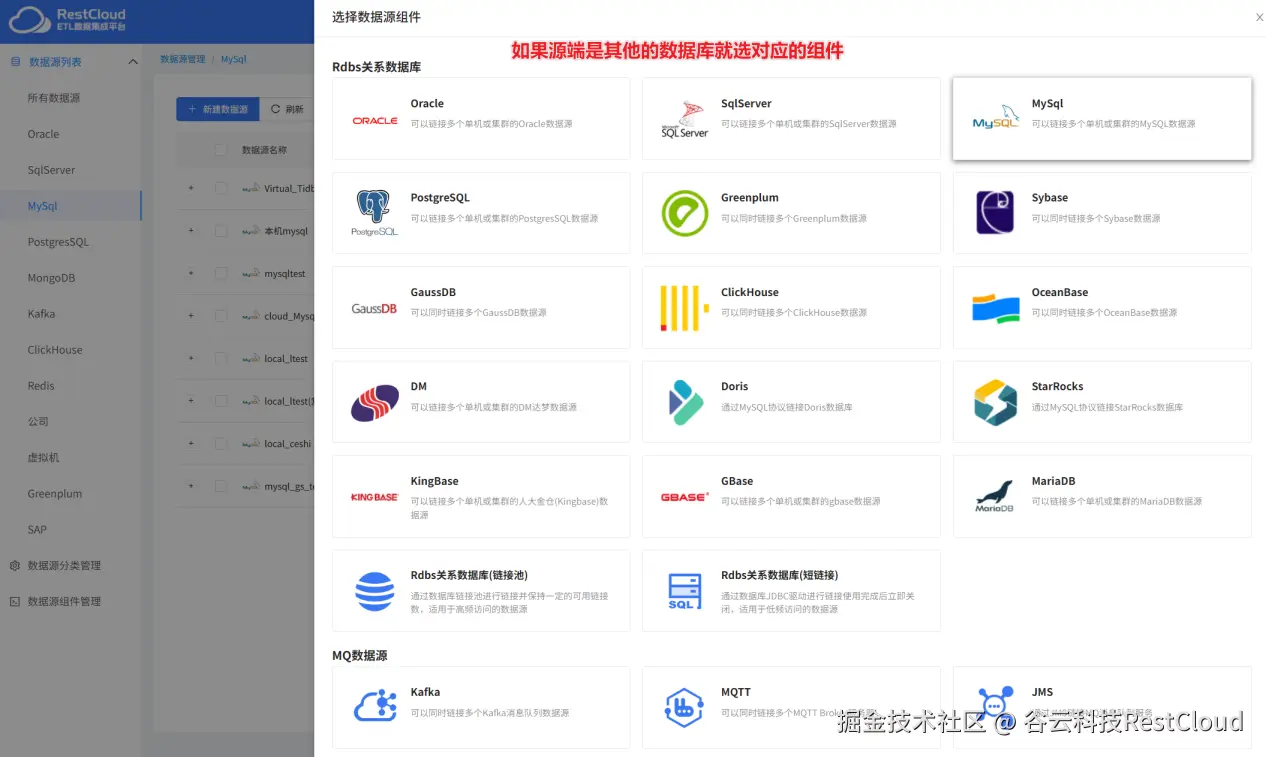
Task: Select the Oracle logo in the component drawer
Action: coord(375,120)
